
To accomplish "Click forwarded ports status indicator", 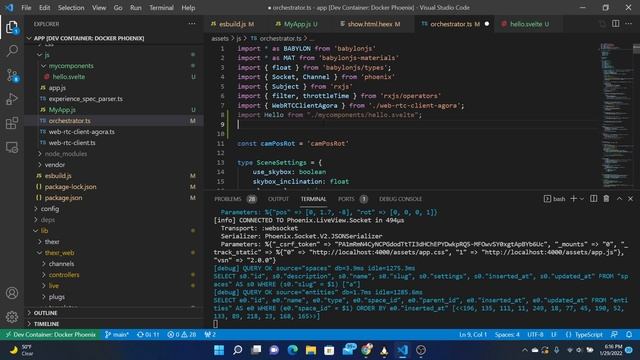I will [210, 335].
